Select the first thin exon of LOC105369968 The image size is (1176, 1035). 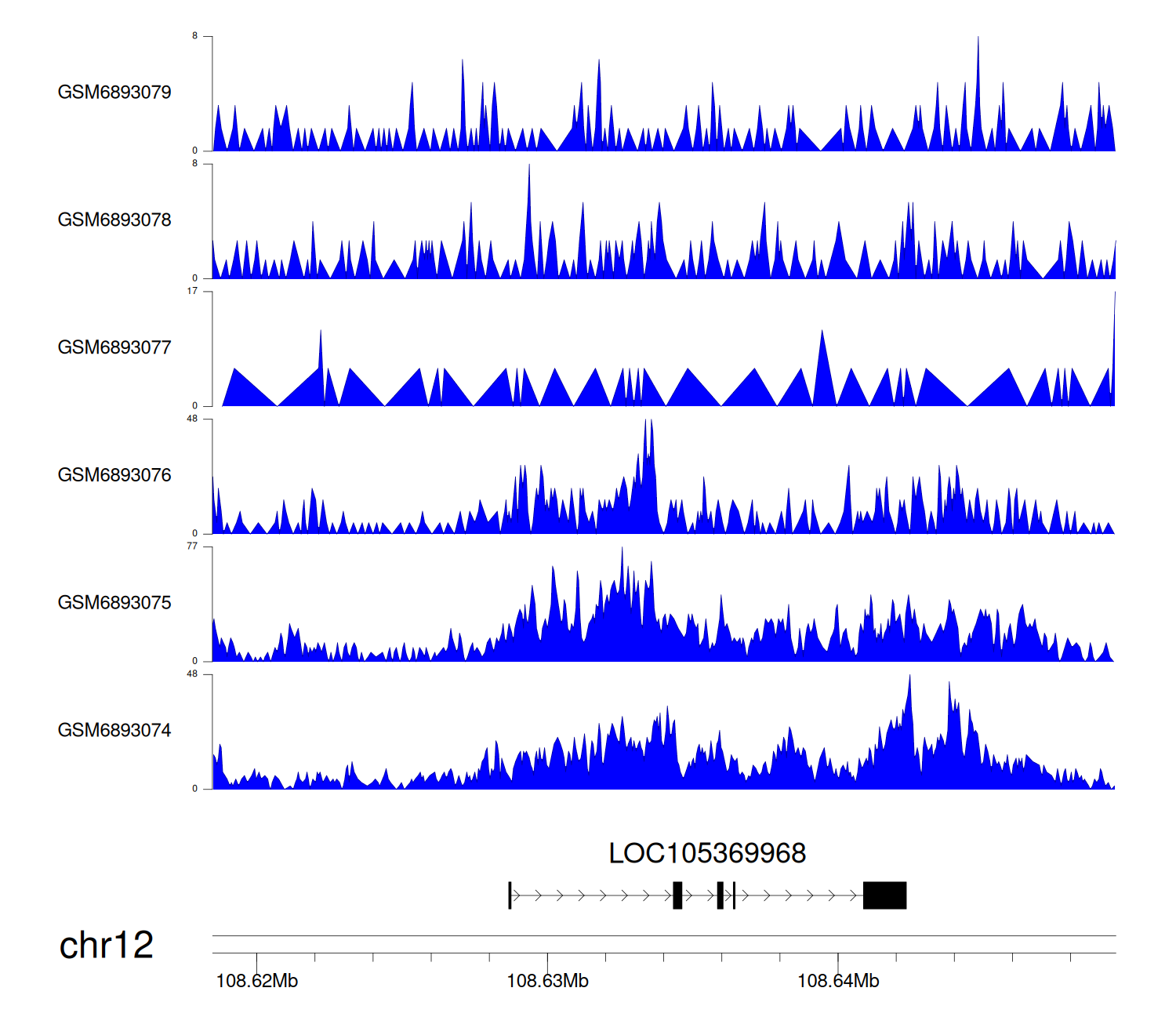[x=510, y=895]
